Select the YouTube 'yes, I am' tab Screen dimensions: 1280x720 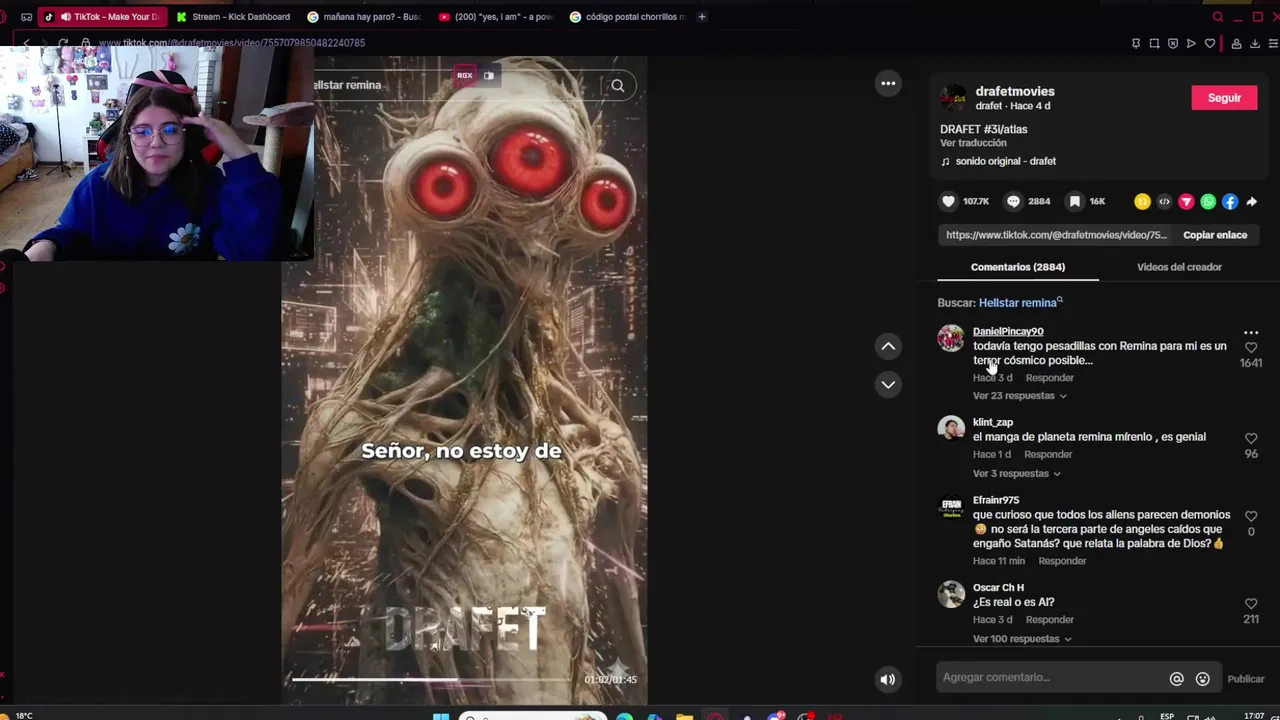pos(496,17)
